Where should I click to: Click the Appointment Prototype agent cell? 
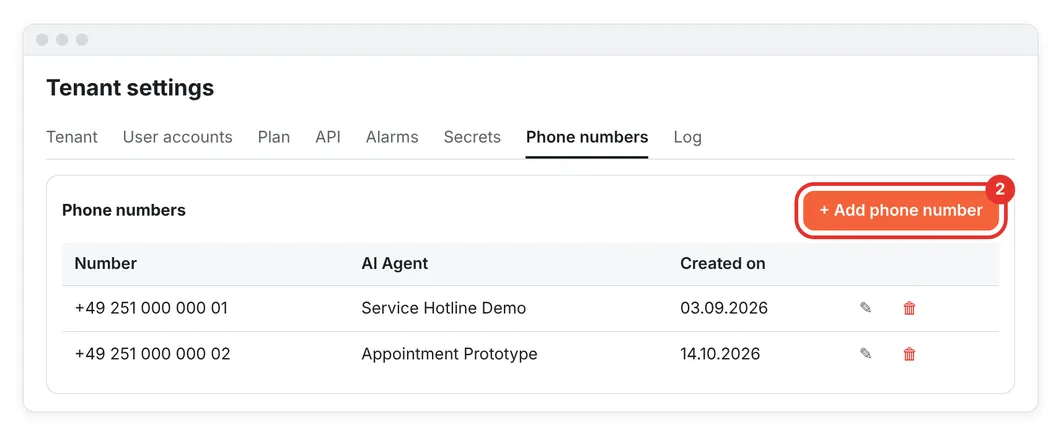449,354
